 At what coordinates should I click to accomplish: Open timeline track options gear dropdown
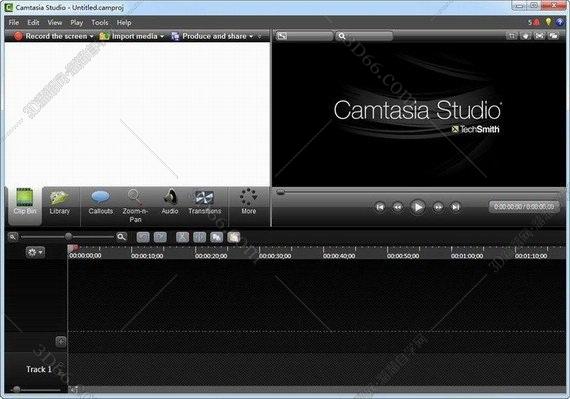[35, 252]
